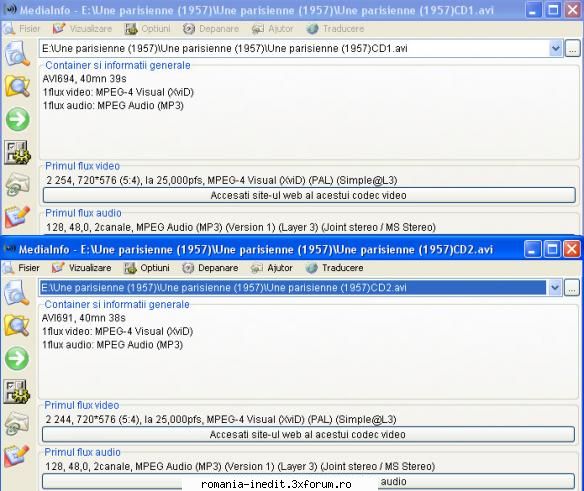584x491 pixels.
Task: Open Optiuni menu in CD1 window
Action: click(x=147, y=29)
